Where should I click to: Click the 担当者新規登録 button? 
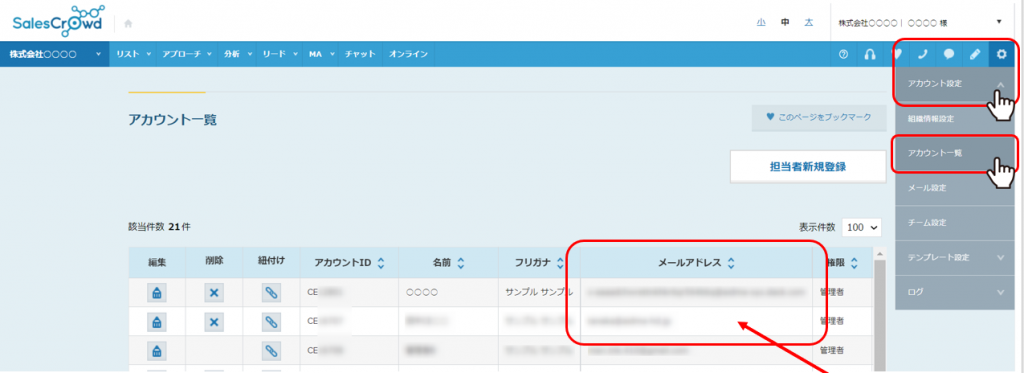coord(808,167)
